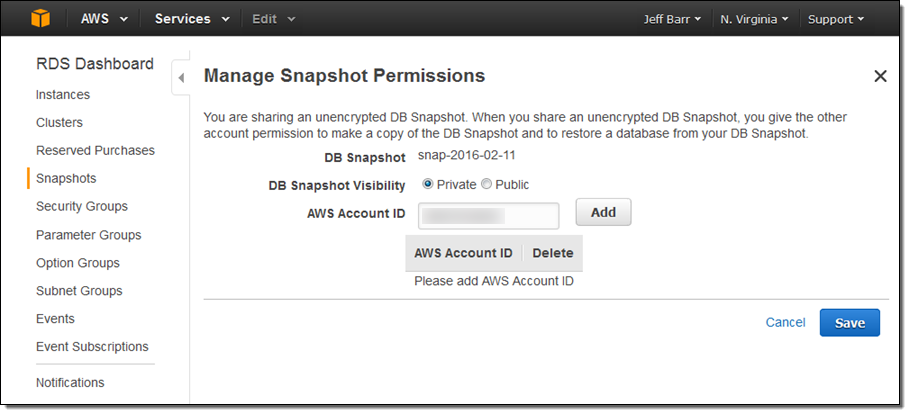The width and height of the screenshot is (910, 415).
Task: Go to Instances in sidebar
Action: (x=63, y=95)
